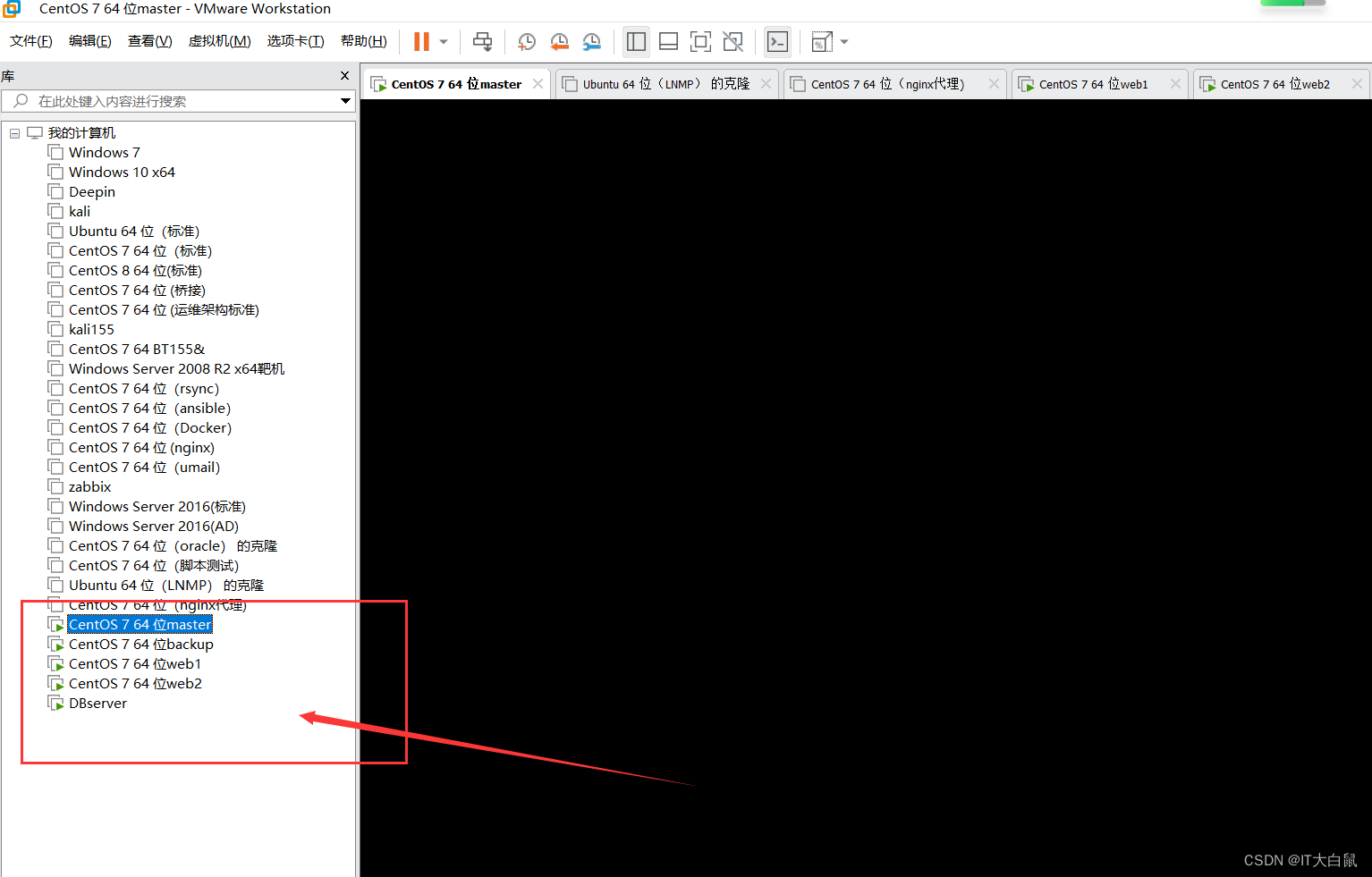Open the 虚拟机(M) menu
This screenshot has height=877, width=1372.
219,40
